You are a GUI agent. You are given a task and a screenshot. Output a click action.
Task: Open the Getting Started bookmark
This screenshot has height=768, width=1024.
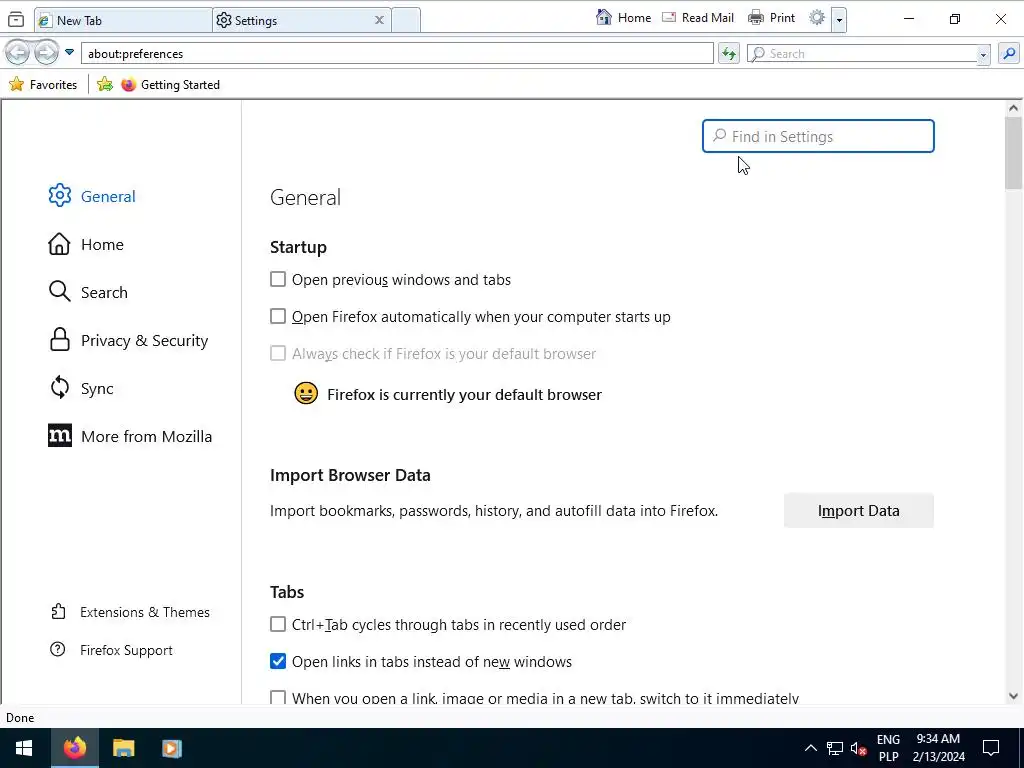tap(170, 84)
